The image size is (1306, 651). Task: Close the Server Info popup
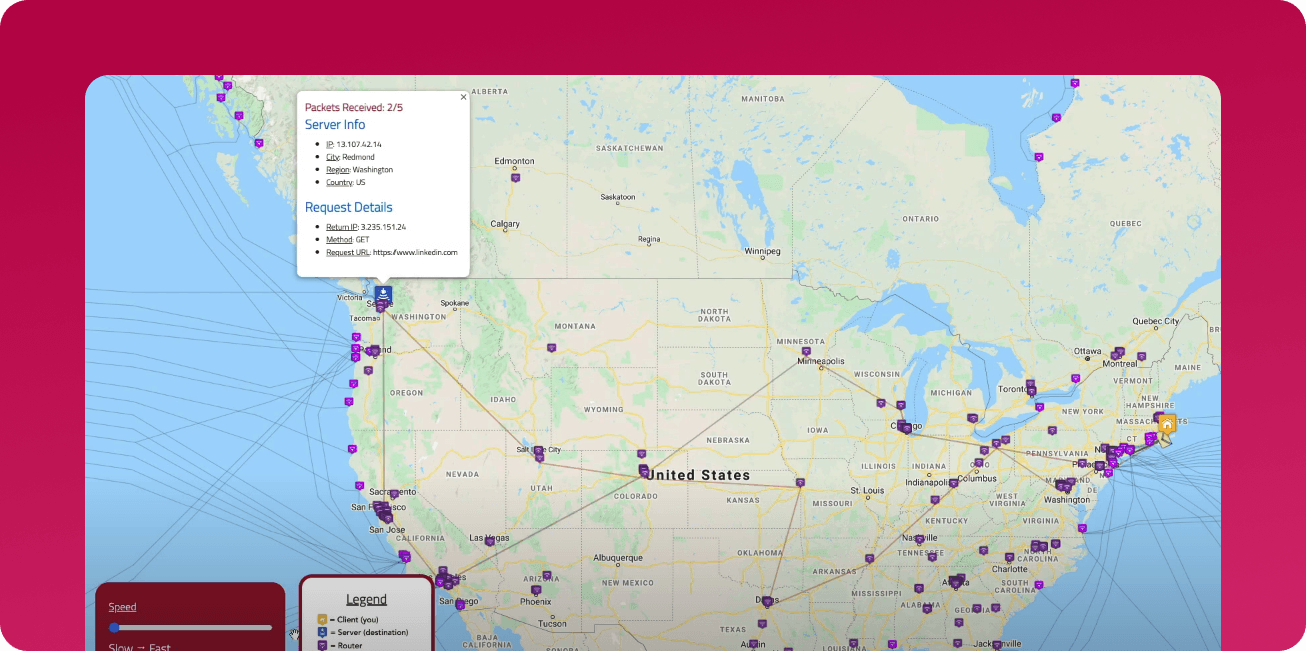click(x=463, y=97)
